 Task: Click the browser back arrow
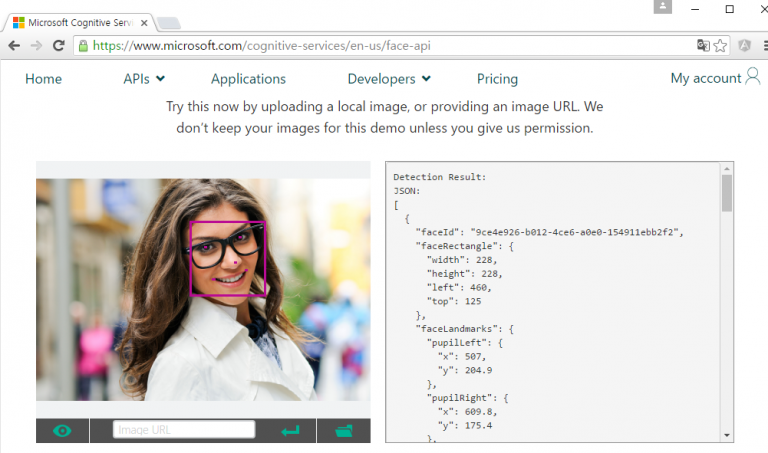(x=14, y=46)
